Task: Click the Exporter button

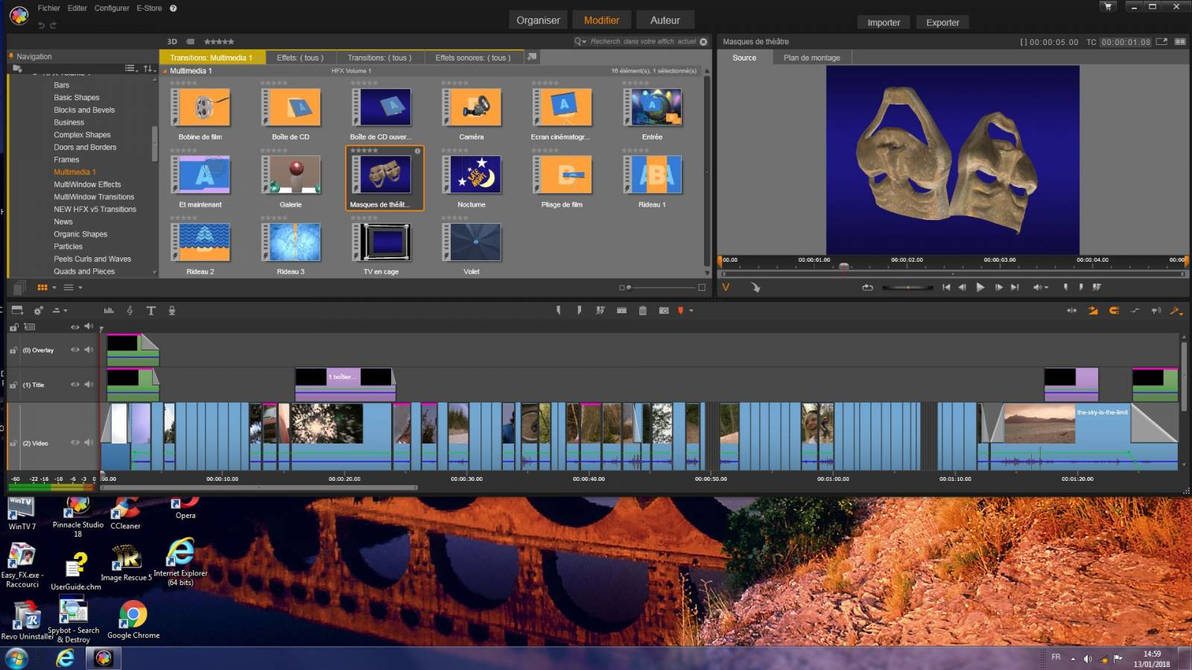Action: click(x=943, y=22)
